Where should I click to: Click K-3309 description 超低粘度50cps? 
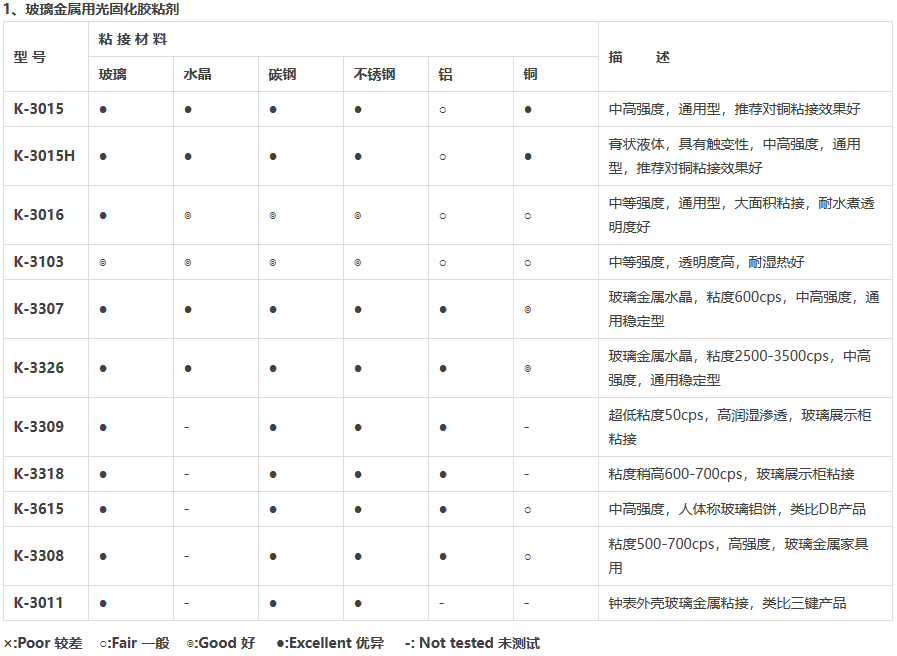coord(740,427)
